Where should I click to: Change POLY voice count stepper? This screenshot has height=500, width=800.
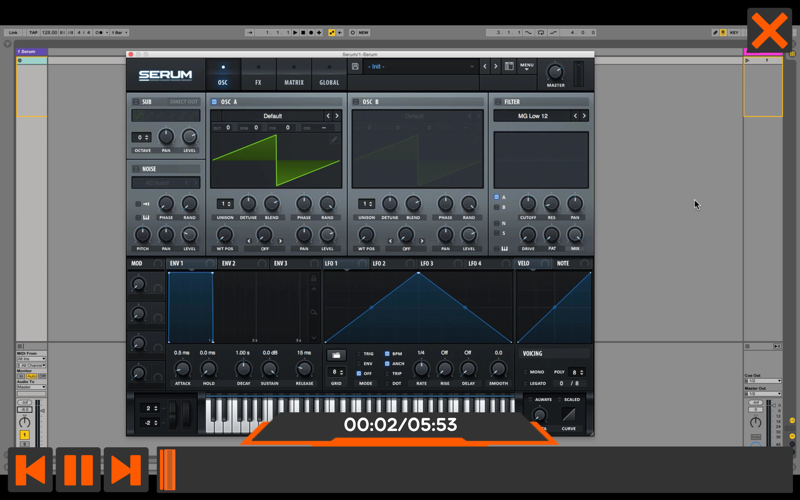tap(577, 372)
